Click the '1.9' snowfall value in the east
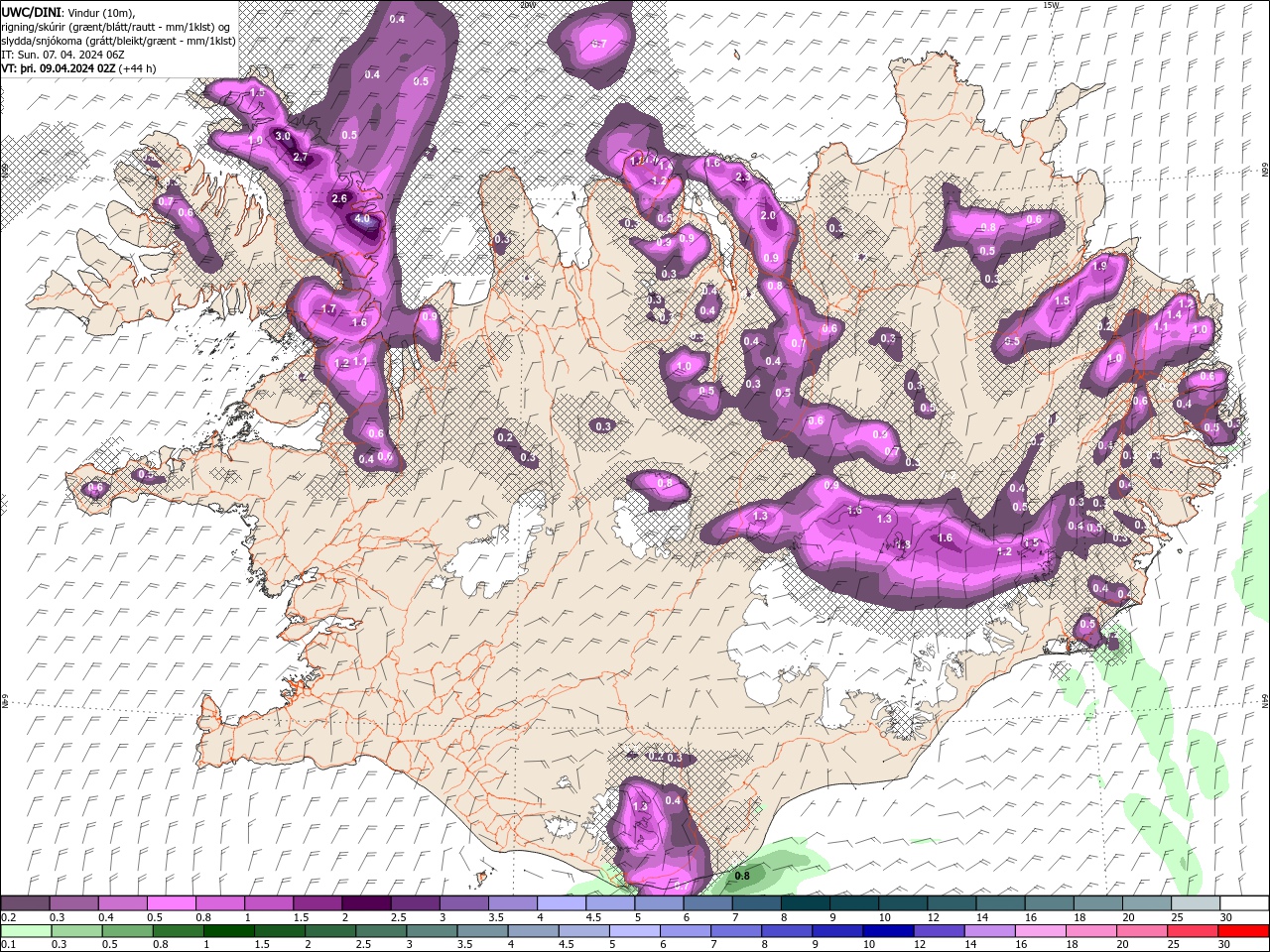Viewport: 1270px width, 952px height. 1099,267
